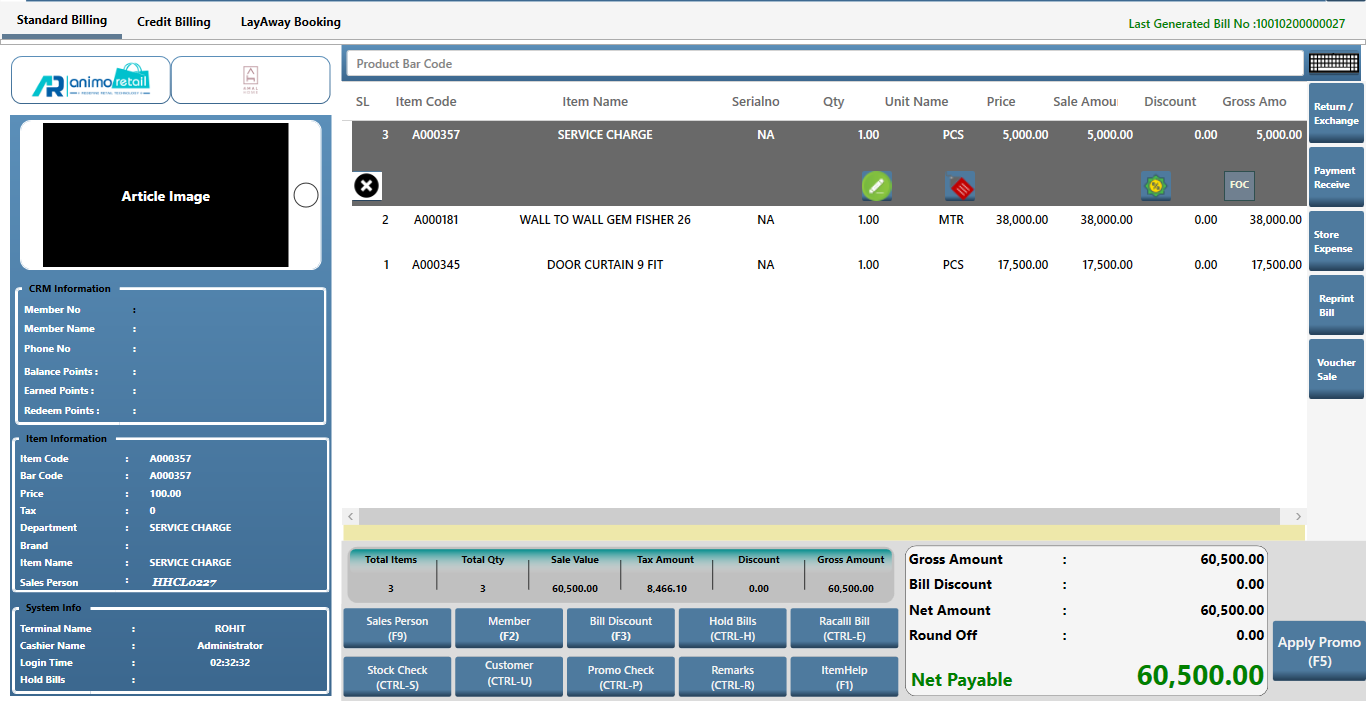Focus the Product Bar Code input field
This screenshot has width=1366, height=702.
(x=824, y=64)
